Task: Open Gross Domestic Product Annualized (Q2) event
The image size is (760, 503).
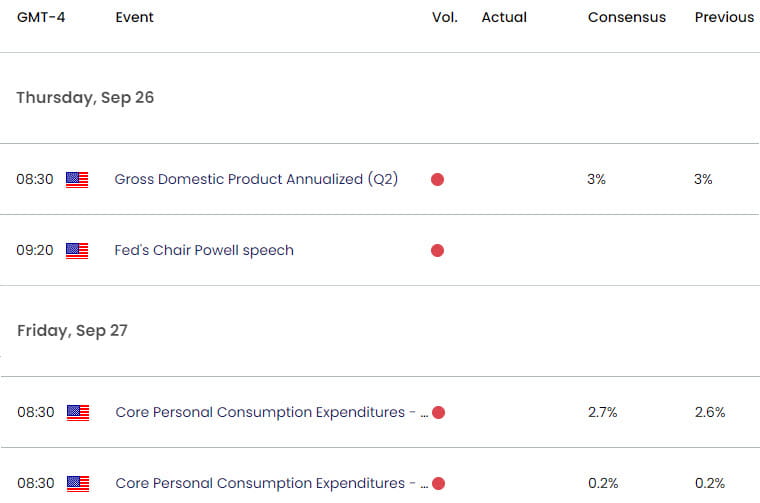Action: [256, 179]
